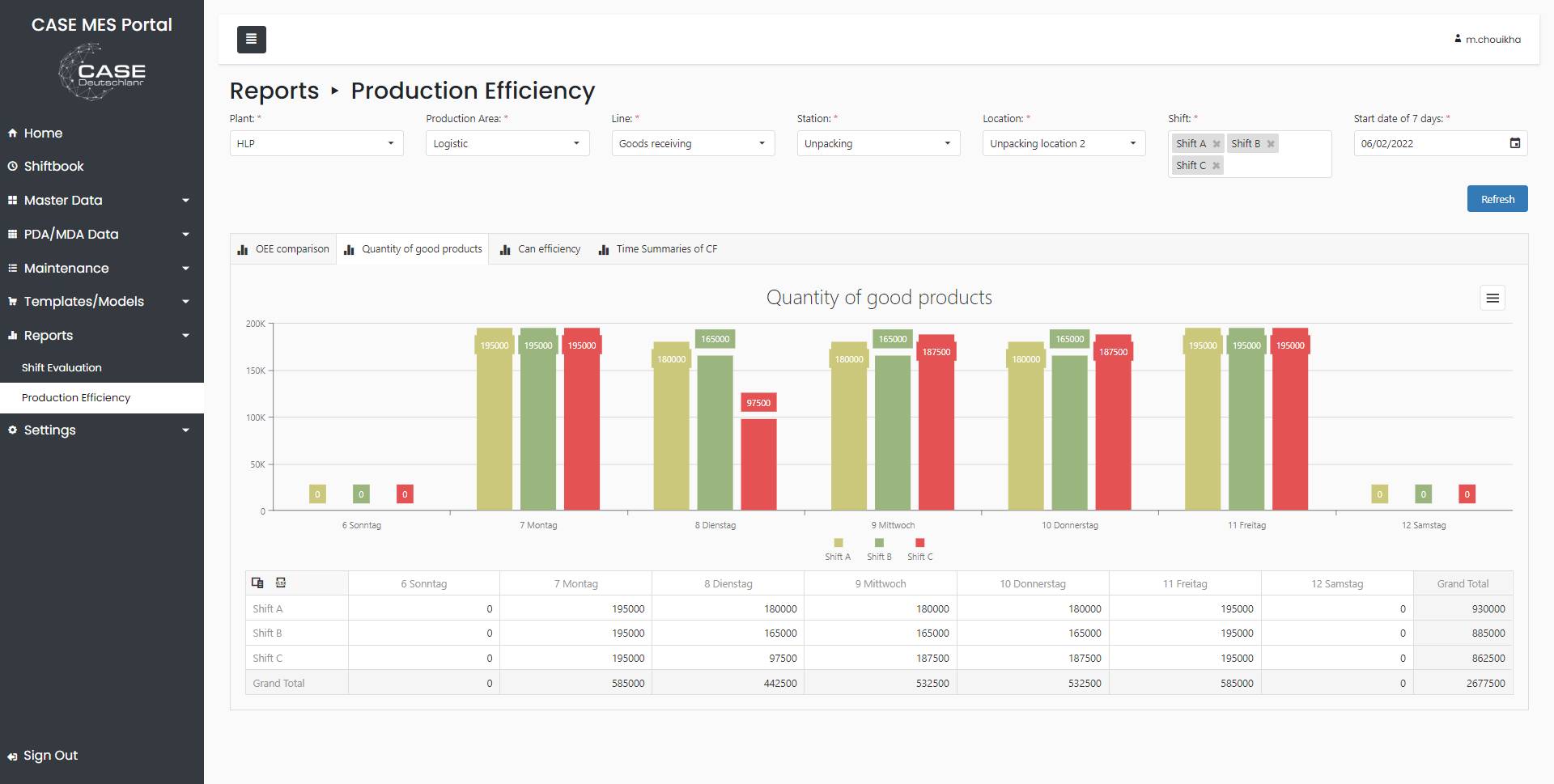Click the red 97500 Dienstag bar
This screenshot has height=784, width=1554.
coord(758,464)
